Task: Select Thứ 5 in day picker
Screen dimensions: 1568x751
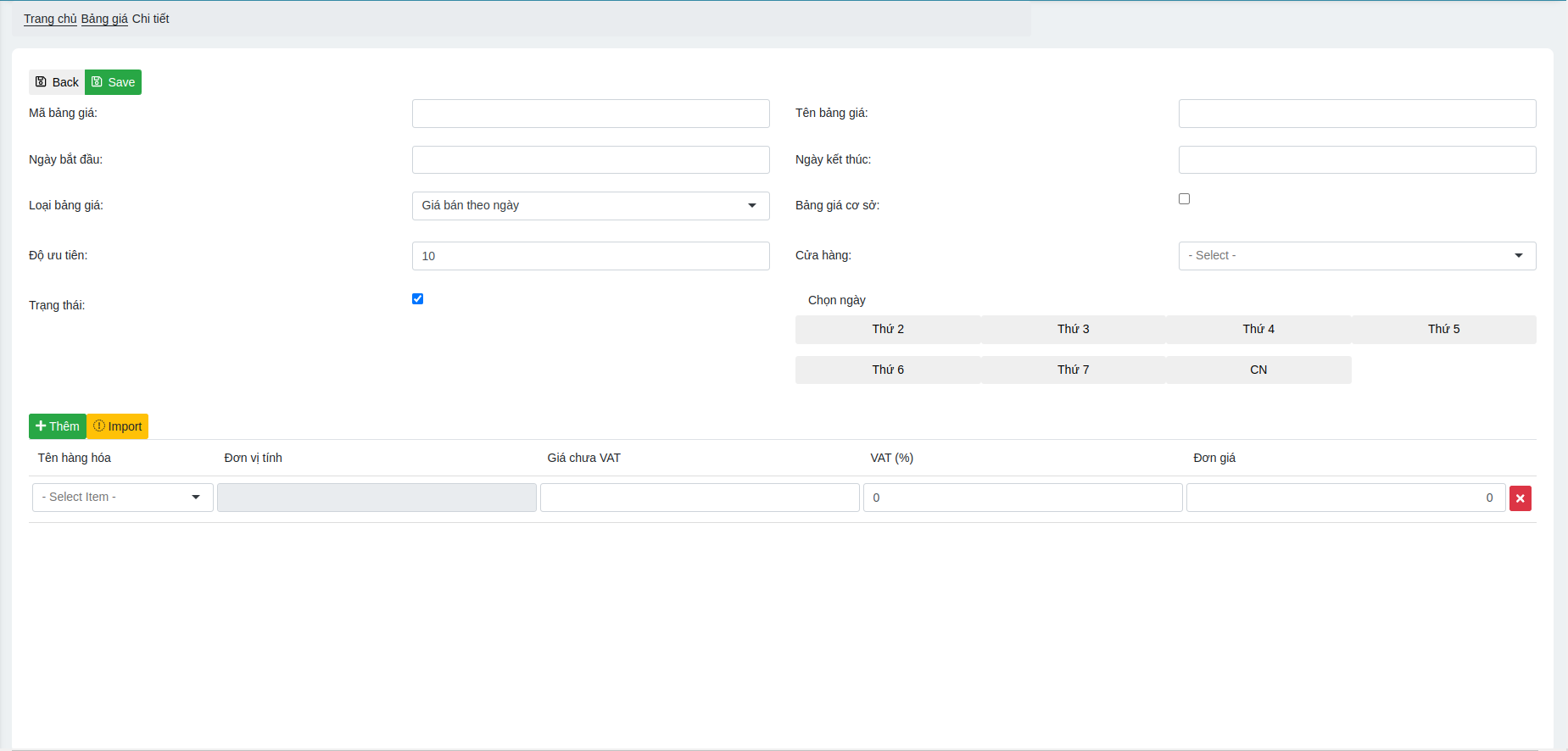Action: [x=1443, y=330]
